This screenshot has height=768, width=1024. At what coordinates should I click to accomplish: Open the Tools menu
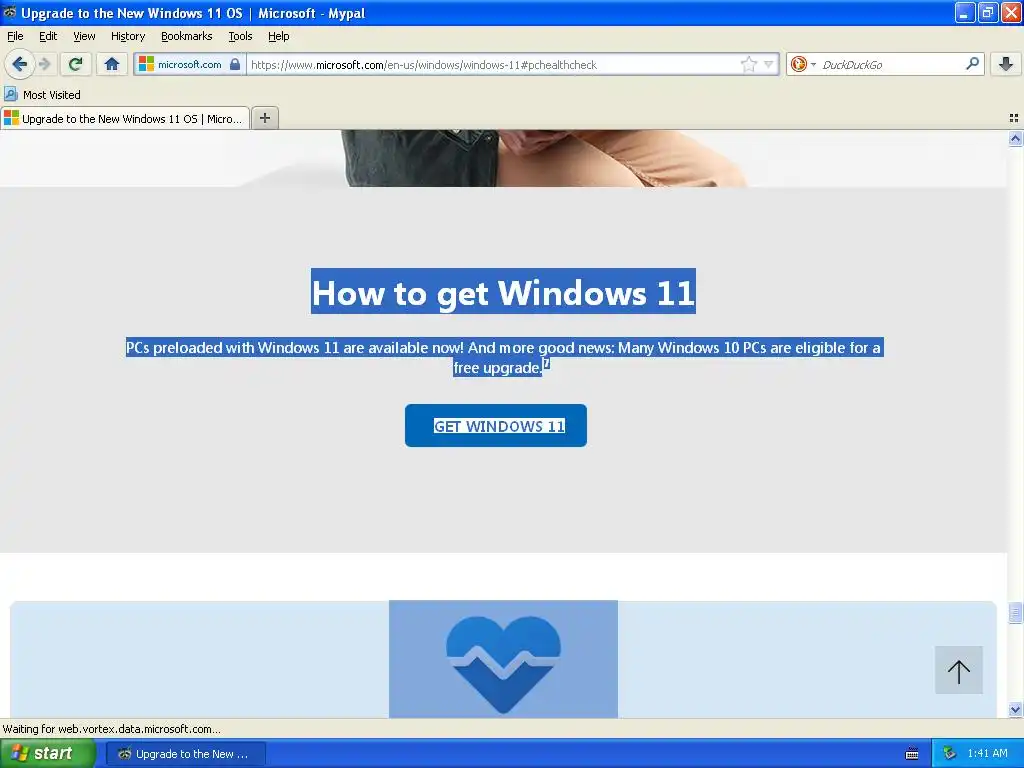click(240, 36)
